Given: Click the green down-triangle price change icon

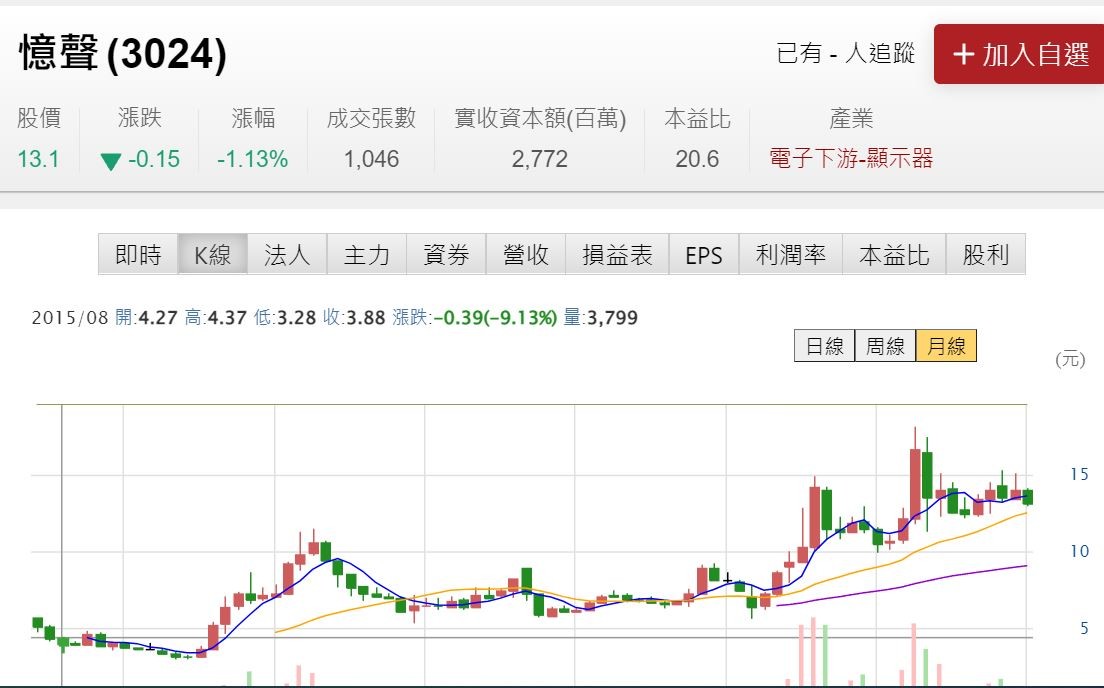Looking at the screenshot, I should tap(111, 160).
